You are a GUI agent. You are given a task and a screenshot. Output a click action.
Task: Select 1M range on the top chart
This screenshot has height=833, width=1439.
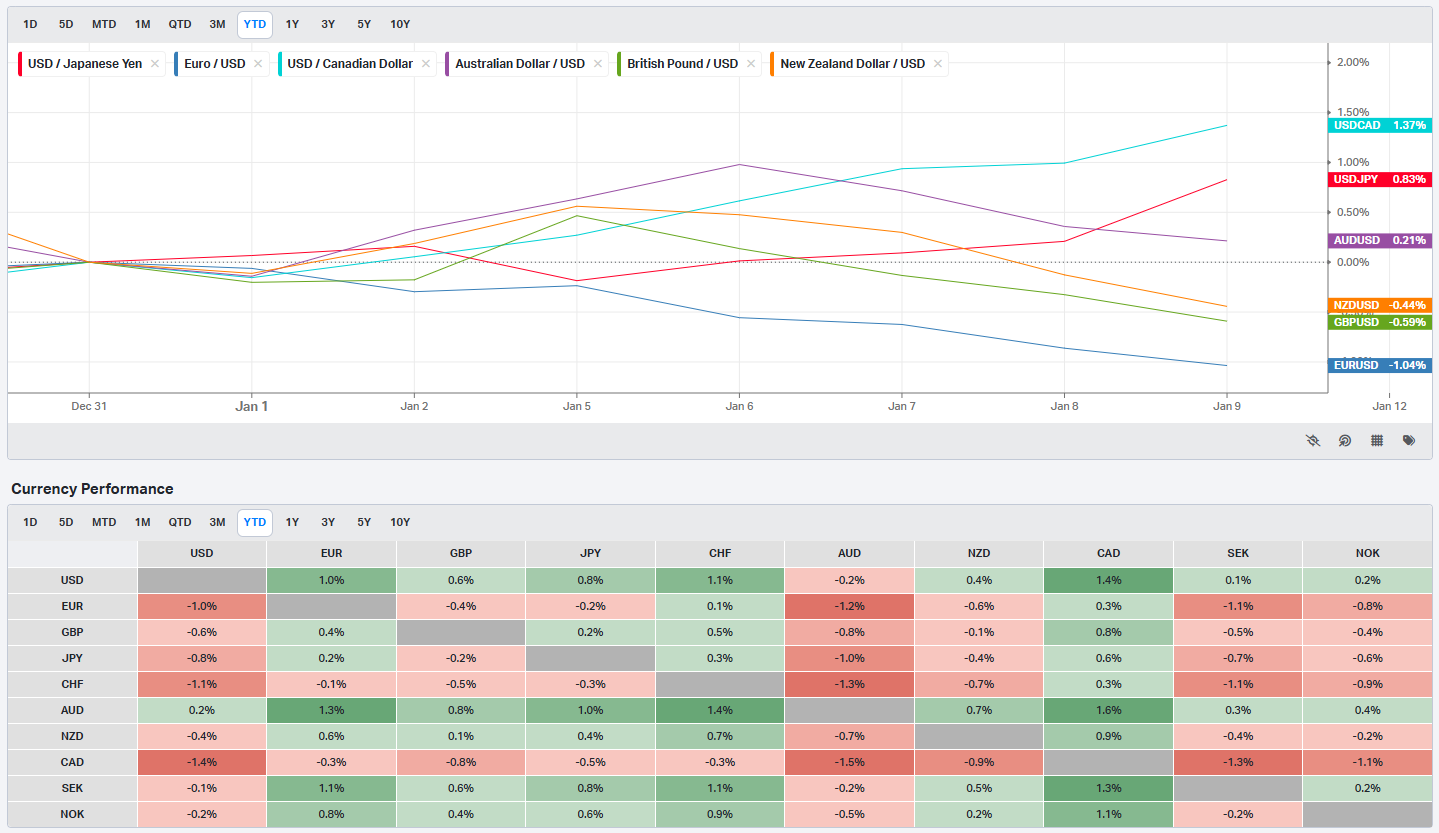click(143, 24)
